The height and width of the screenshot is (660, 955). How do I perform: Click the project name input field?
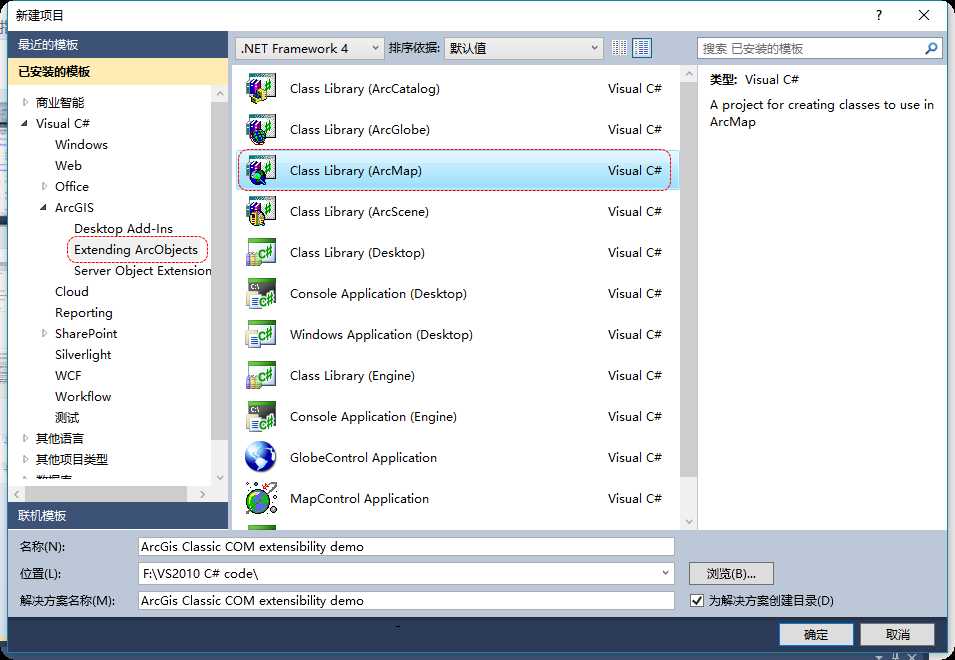pyautogui.click(x=406, y=547)
